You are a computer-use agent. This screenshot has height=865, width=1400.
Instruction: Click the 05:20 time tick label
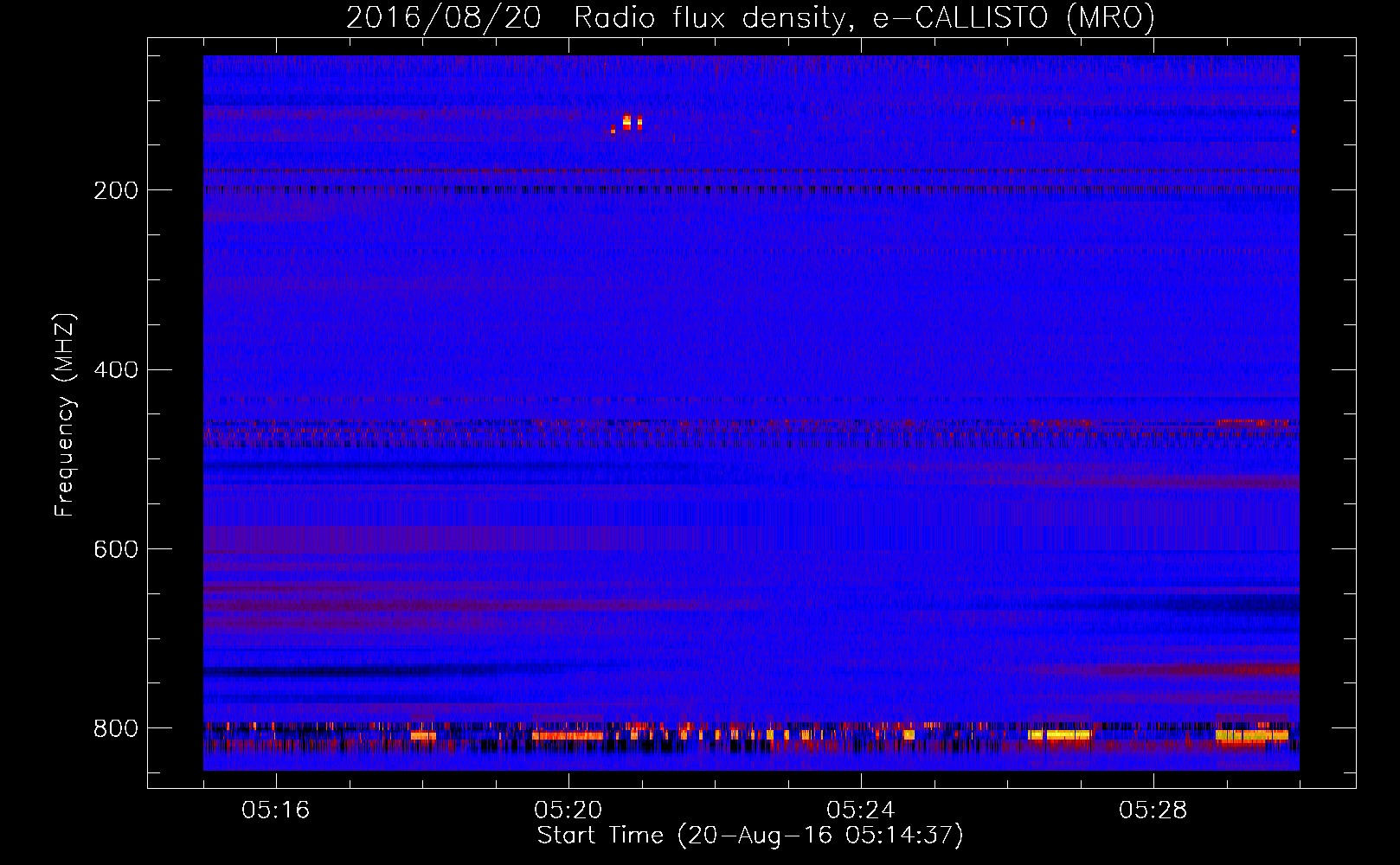point(568,811)
